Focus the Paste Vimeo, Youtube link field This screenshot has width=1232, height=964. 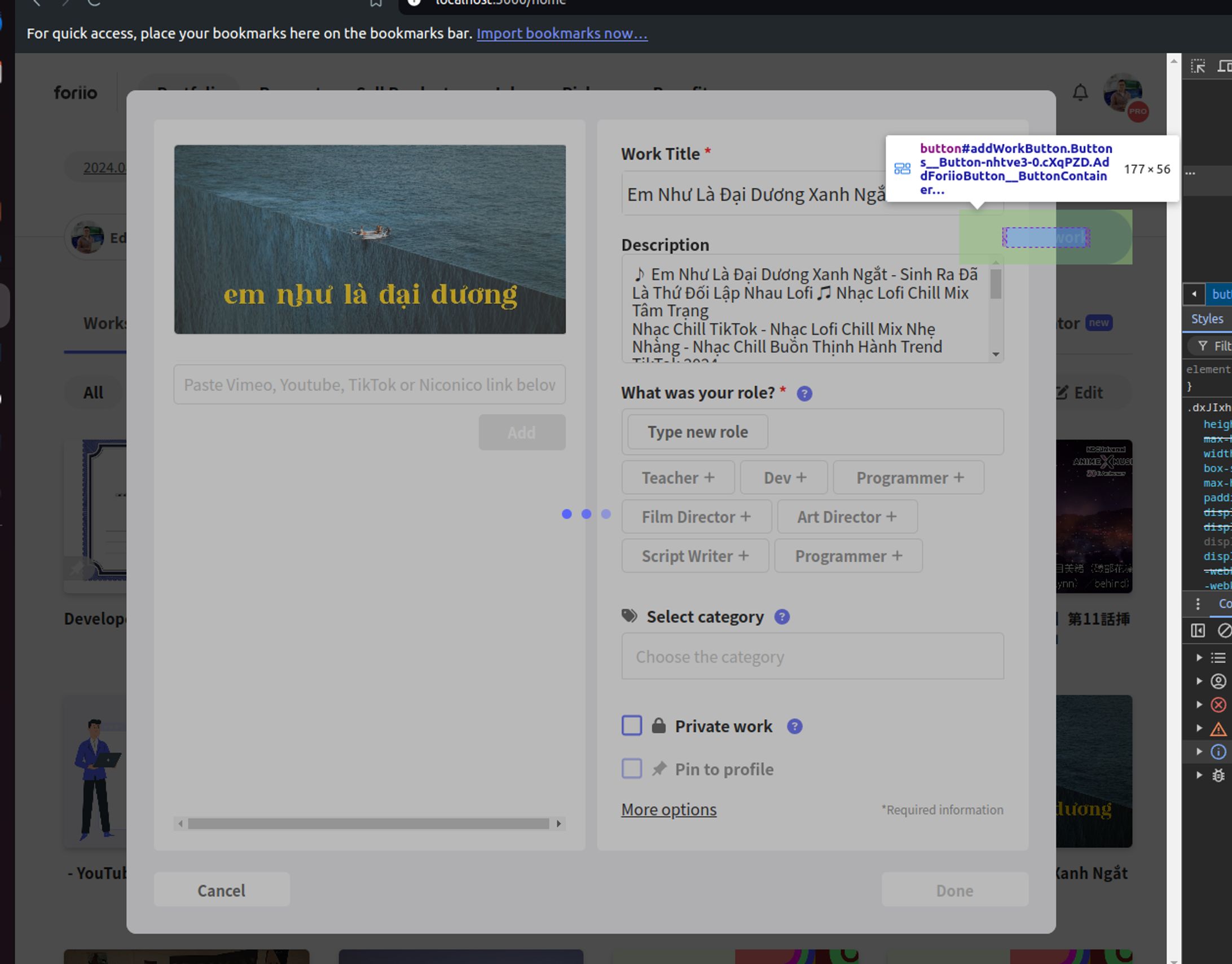click(x=369, y=384)
